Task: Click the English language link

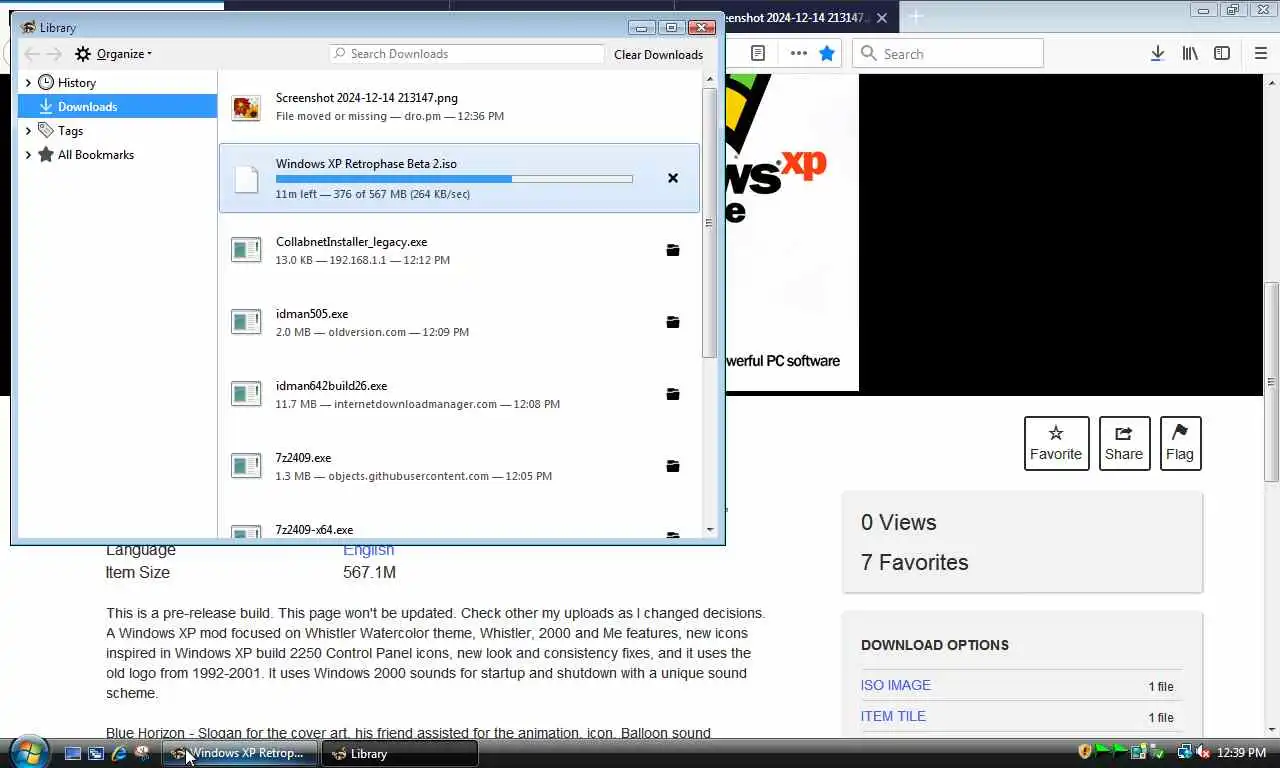Action: point(368,550)
